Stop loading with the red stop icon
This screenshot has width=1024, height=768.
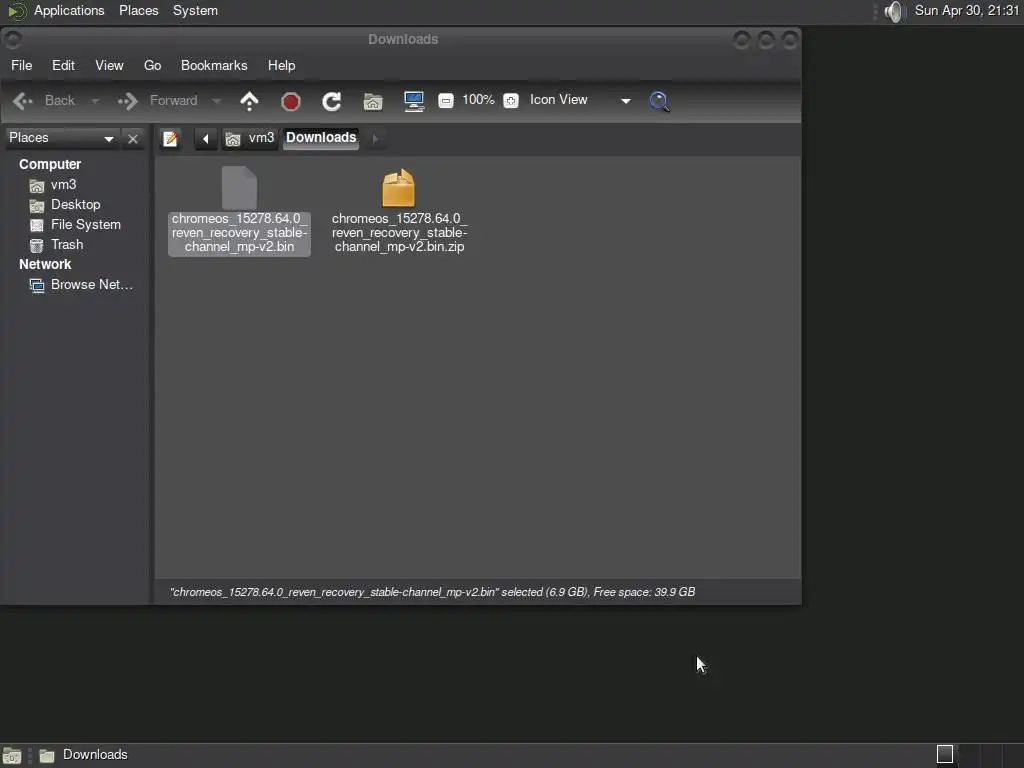click(291, 101)
